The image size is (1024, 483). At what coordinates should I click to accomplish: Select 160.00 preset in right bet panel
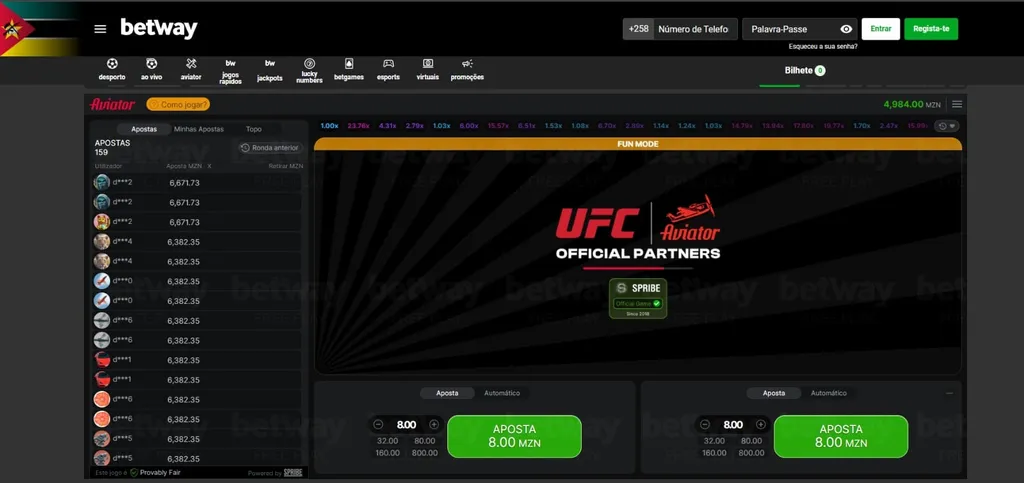tap(714, 453)
